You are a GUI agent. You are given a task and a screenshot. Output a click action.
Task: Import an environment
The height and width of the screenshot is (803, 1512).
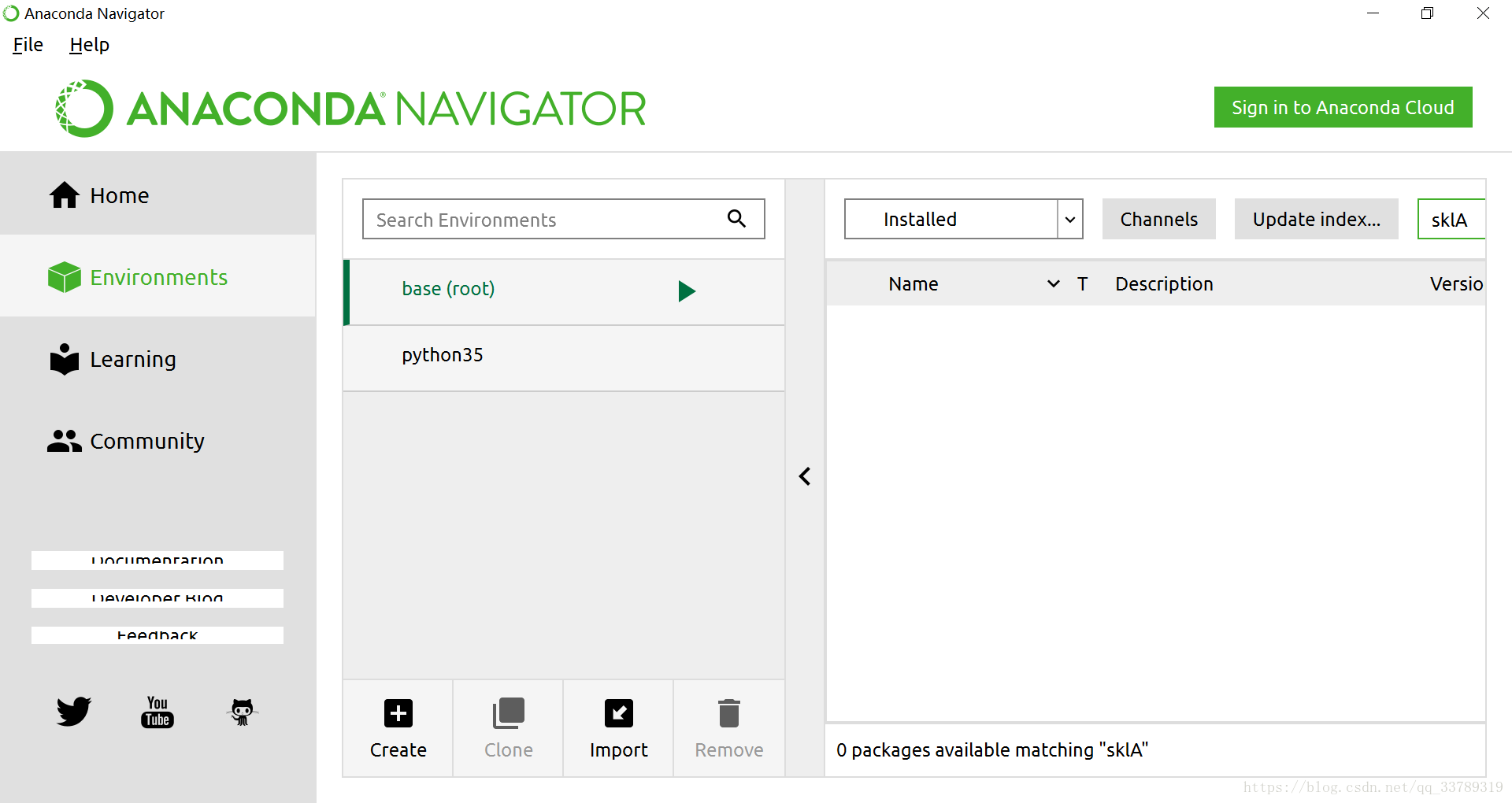(x=619, y=728)
